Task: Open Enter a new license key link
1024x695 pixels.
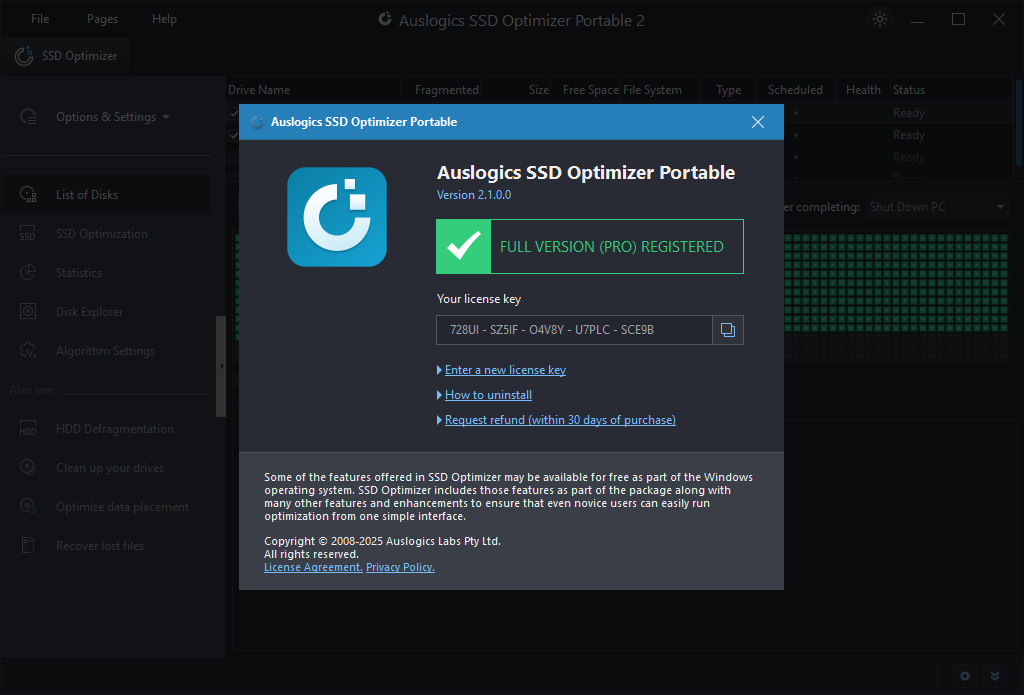Action: [x=505, y=370]
